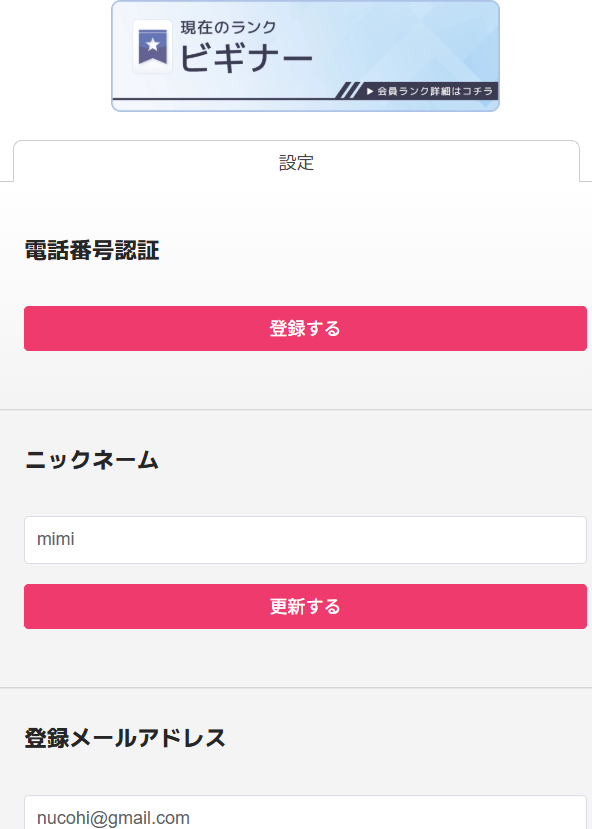
Task: Click the ニックネーム heading
Action: [92, 459]
